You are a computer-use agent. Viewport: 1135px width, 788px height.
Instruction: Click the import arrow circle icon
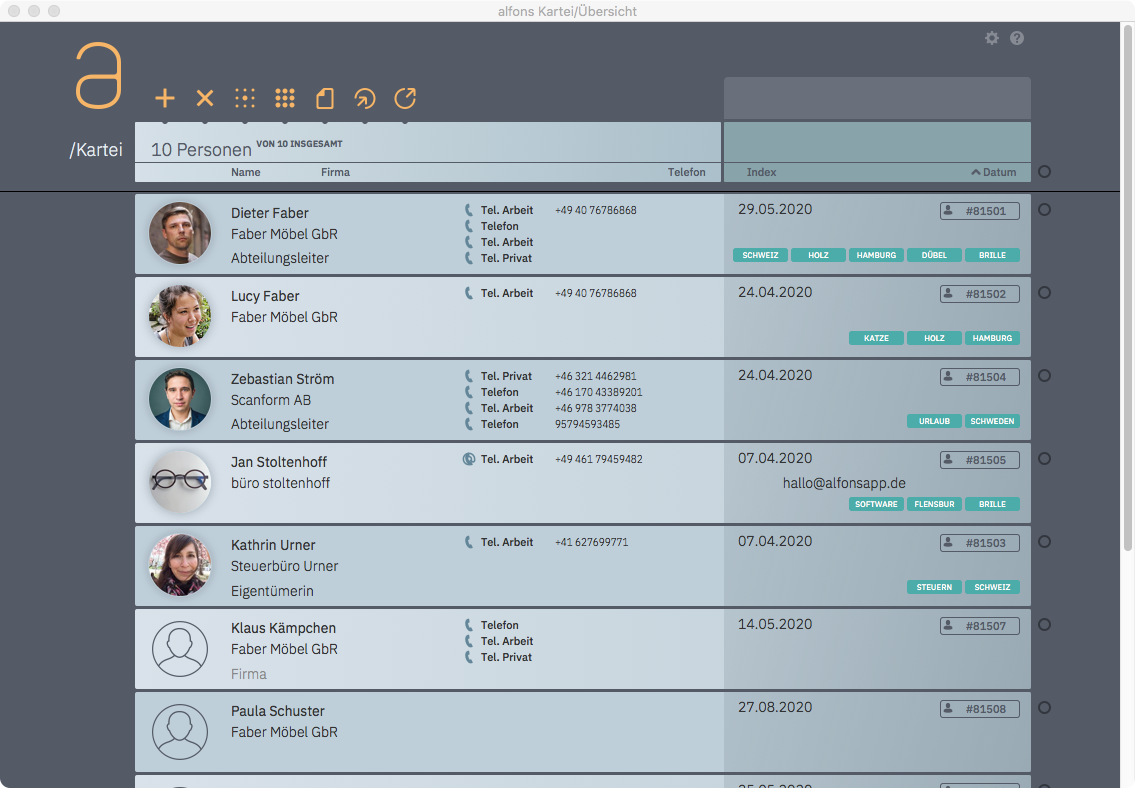click(x=365, y=98)
